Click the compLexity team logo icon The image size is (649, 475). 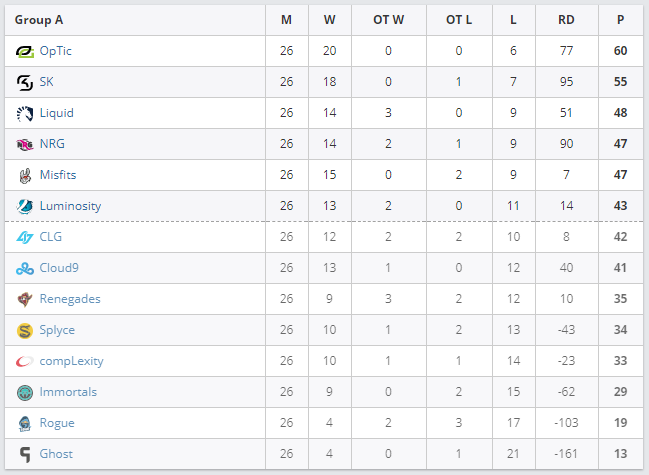25,361
